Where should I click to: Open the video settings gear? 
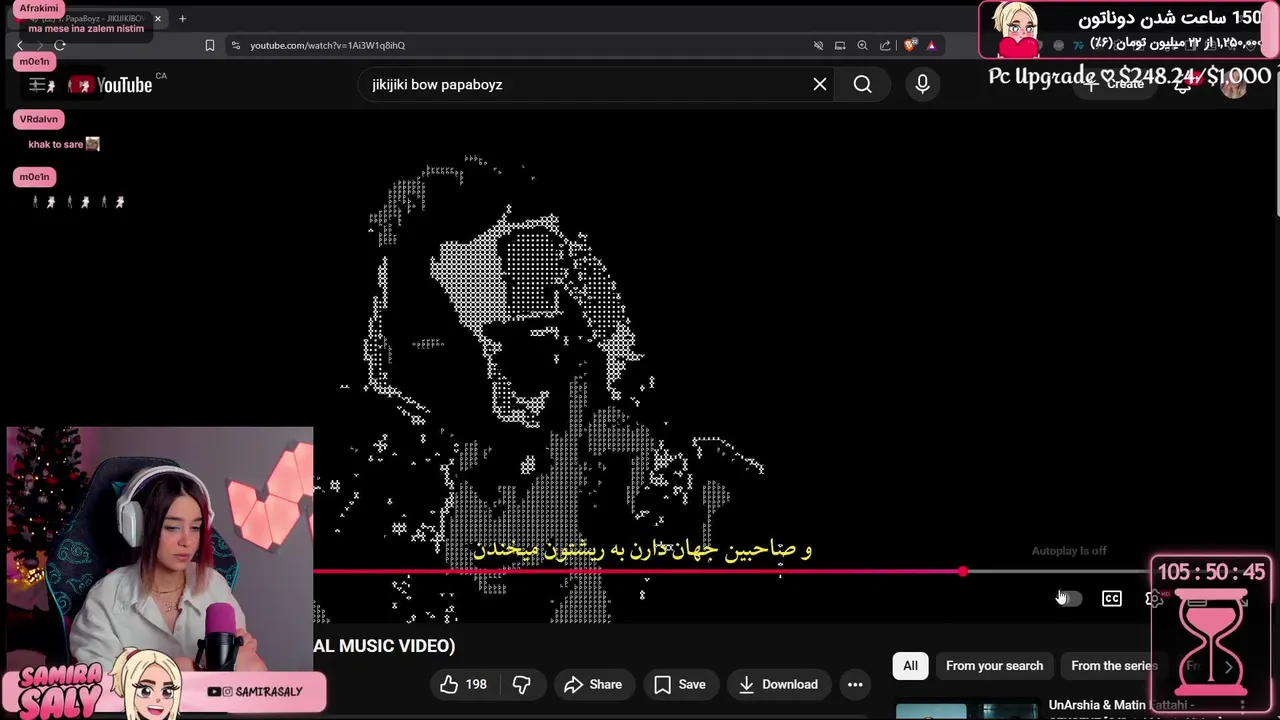[x=1153, y=598]
